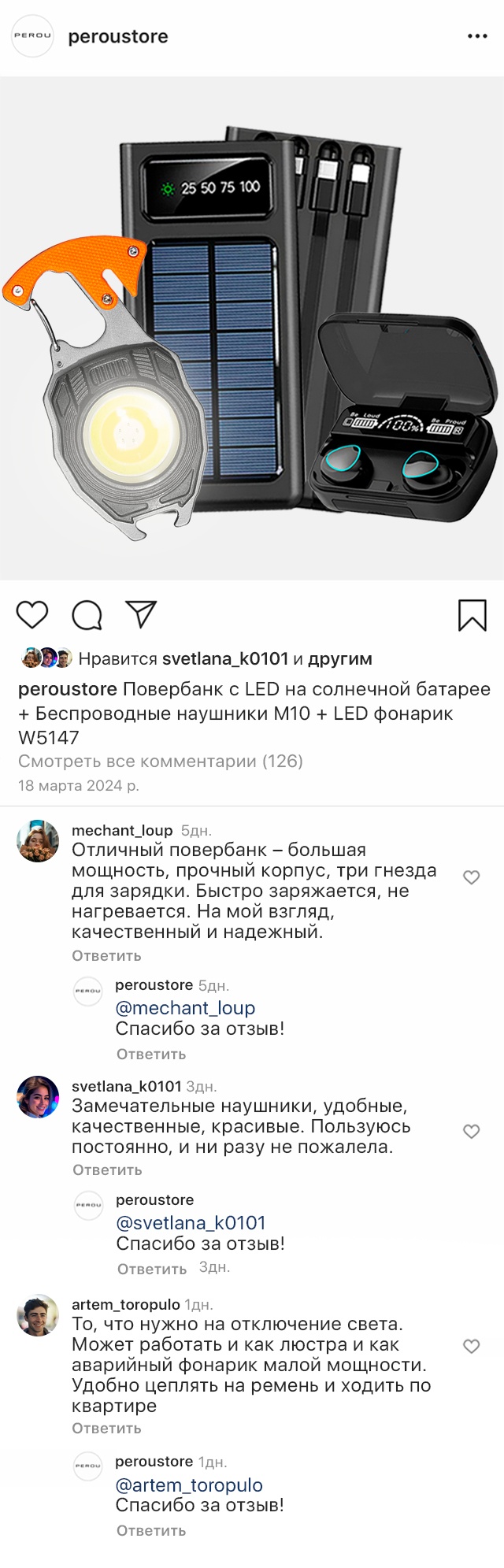Open comments via speech bubble icon
This screenshot has width=504, height=1568.
(x=87, y=615)
